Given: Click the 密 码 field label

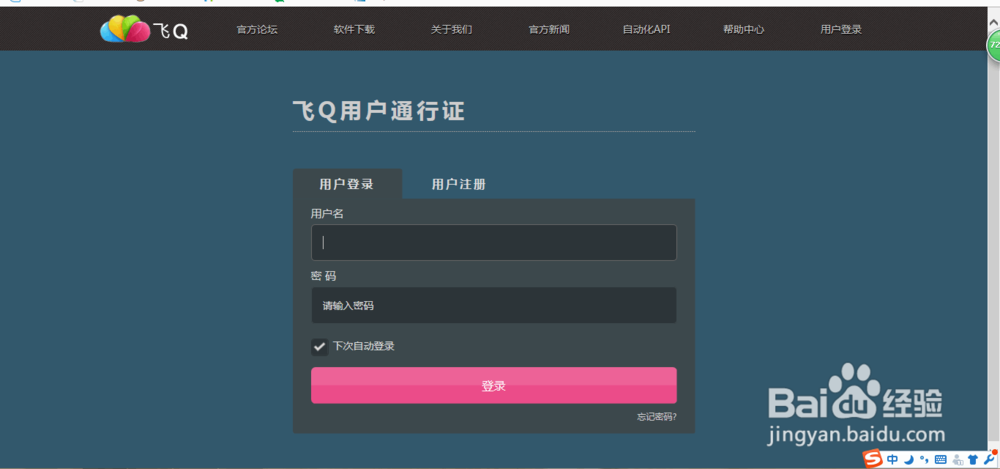Looking at the screenshot, I should (323, 276).
